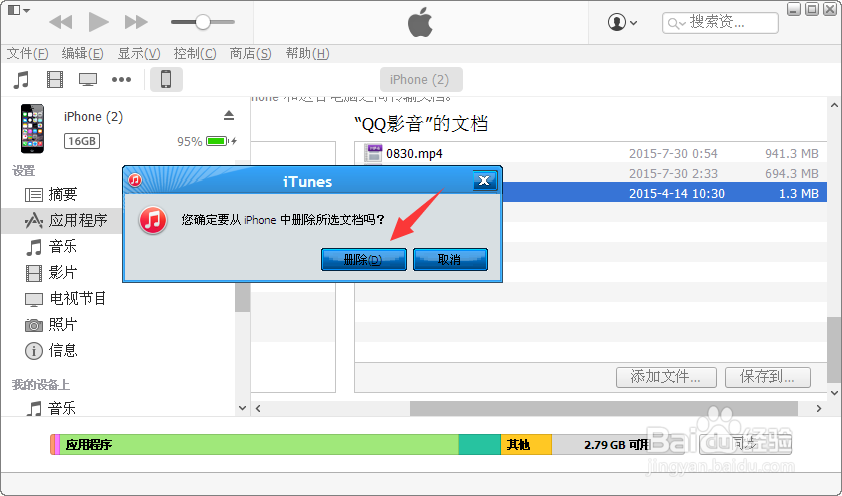Click the 2.79 GB 可用 storage segment
The image size is (842, 496).
pos(618,444)
